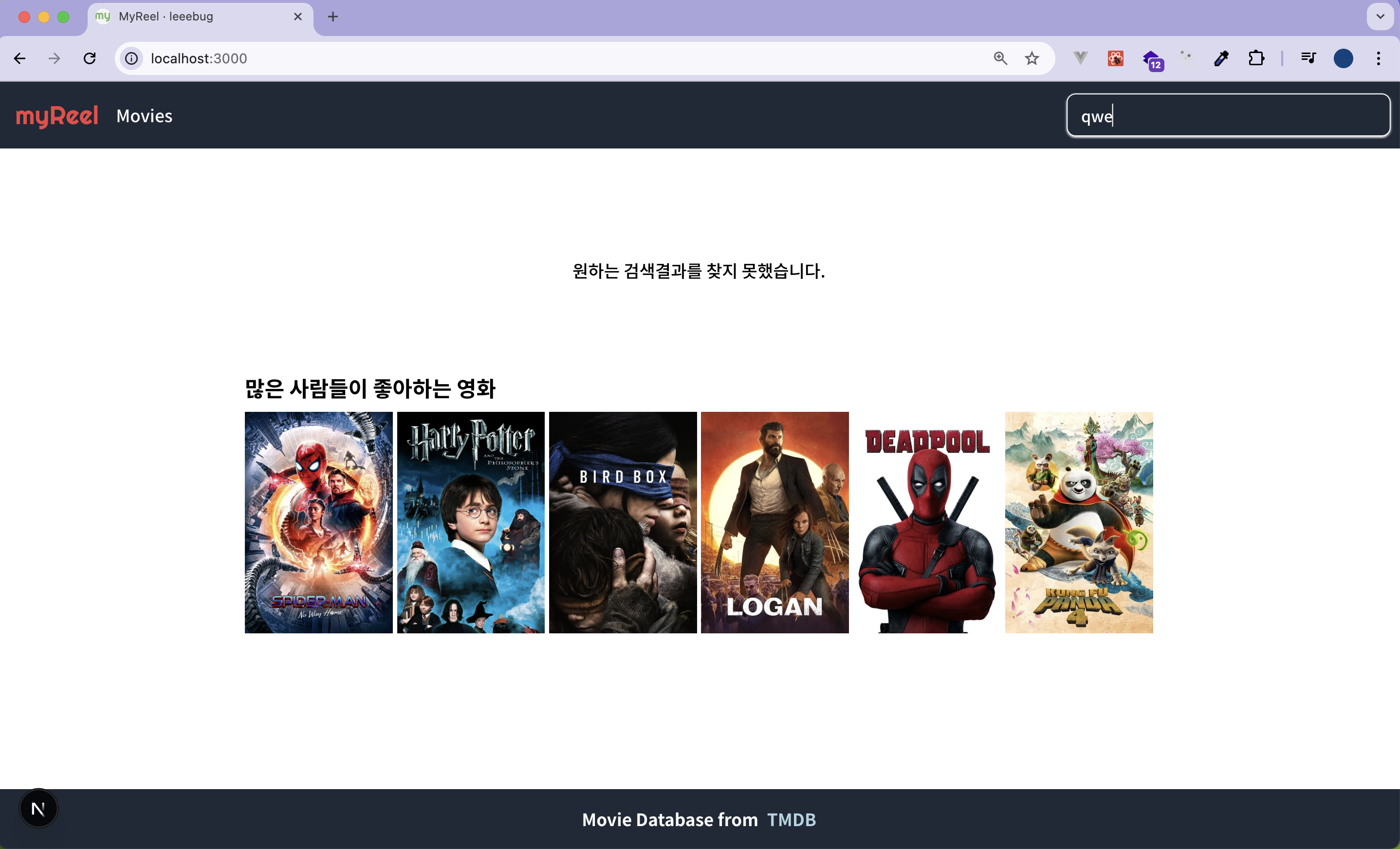Click the 원하는 검색결과를 찾지 못했습니다 message
The width and height of the screenshot is (1400, 849).
click(x=699, y=271)
